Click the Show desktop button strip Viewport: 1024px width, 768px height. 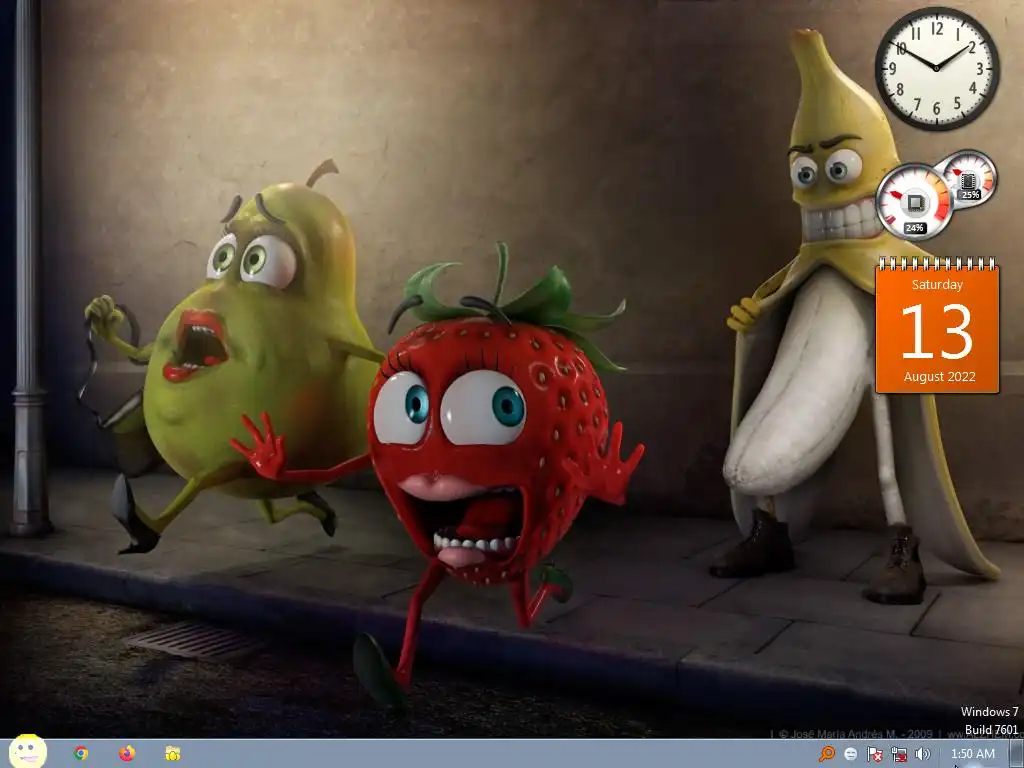(1016, 754)
